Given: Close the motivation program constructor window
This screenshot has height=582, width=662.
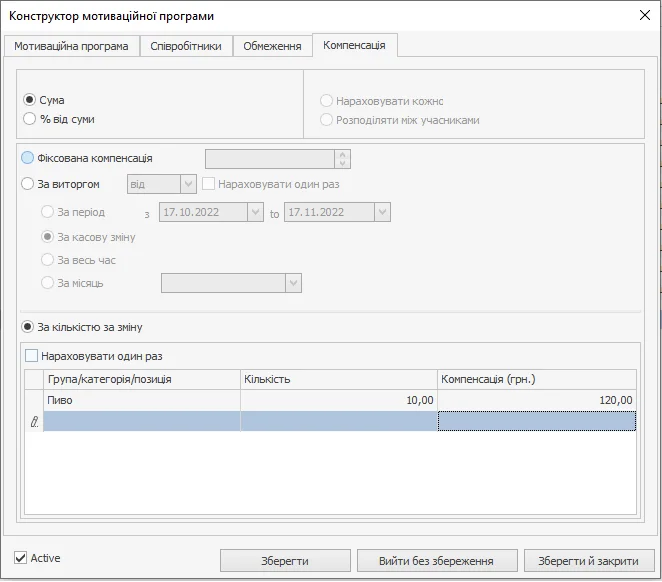Looking at the screenshot, I should (644, 15).
